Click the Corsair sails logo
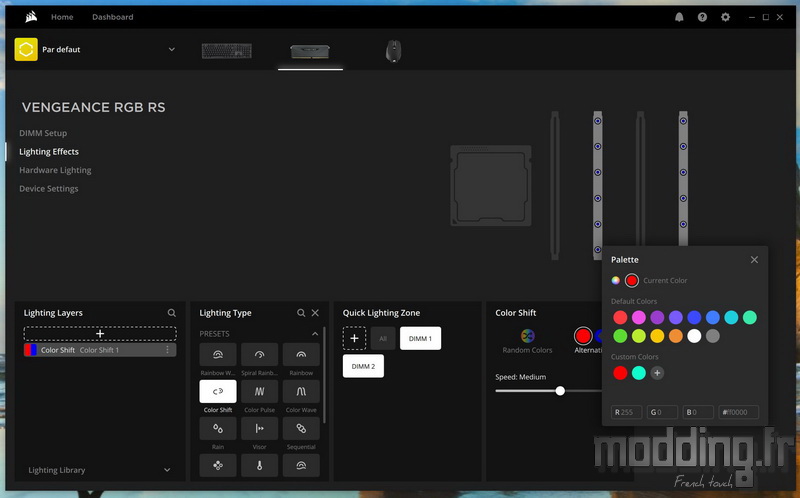 (31, 17)
